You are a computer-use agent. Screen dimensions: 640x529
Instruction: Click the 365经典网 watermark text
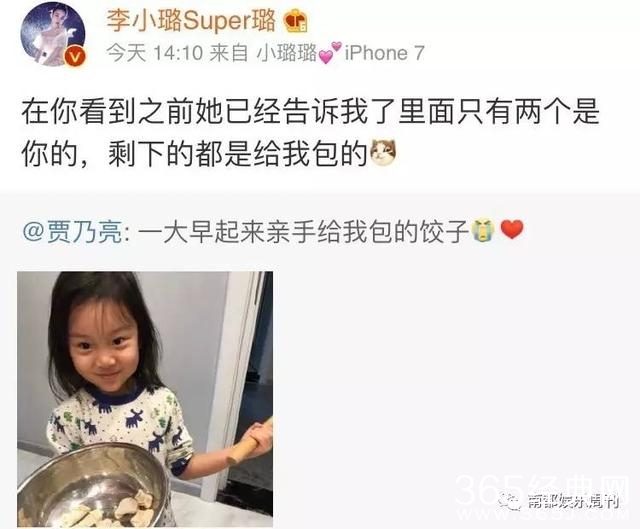[x=543, y=492]
